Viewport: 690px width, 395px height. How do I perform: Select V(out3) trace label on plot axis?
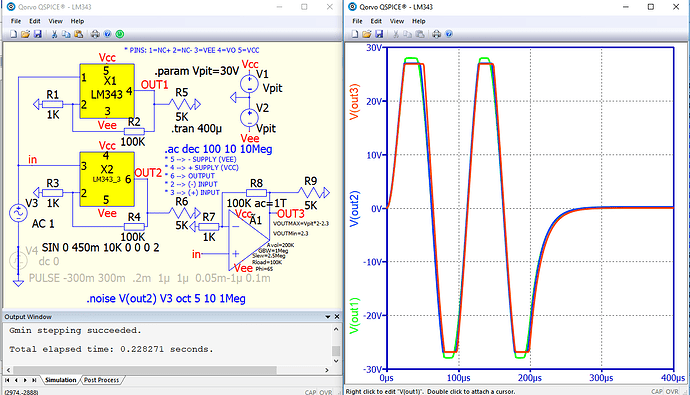354,102
